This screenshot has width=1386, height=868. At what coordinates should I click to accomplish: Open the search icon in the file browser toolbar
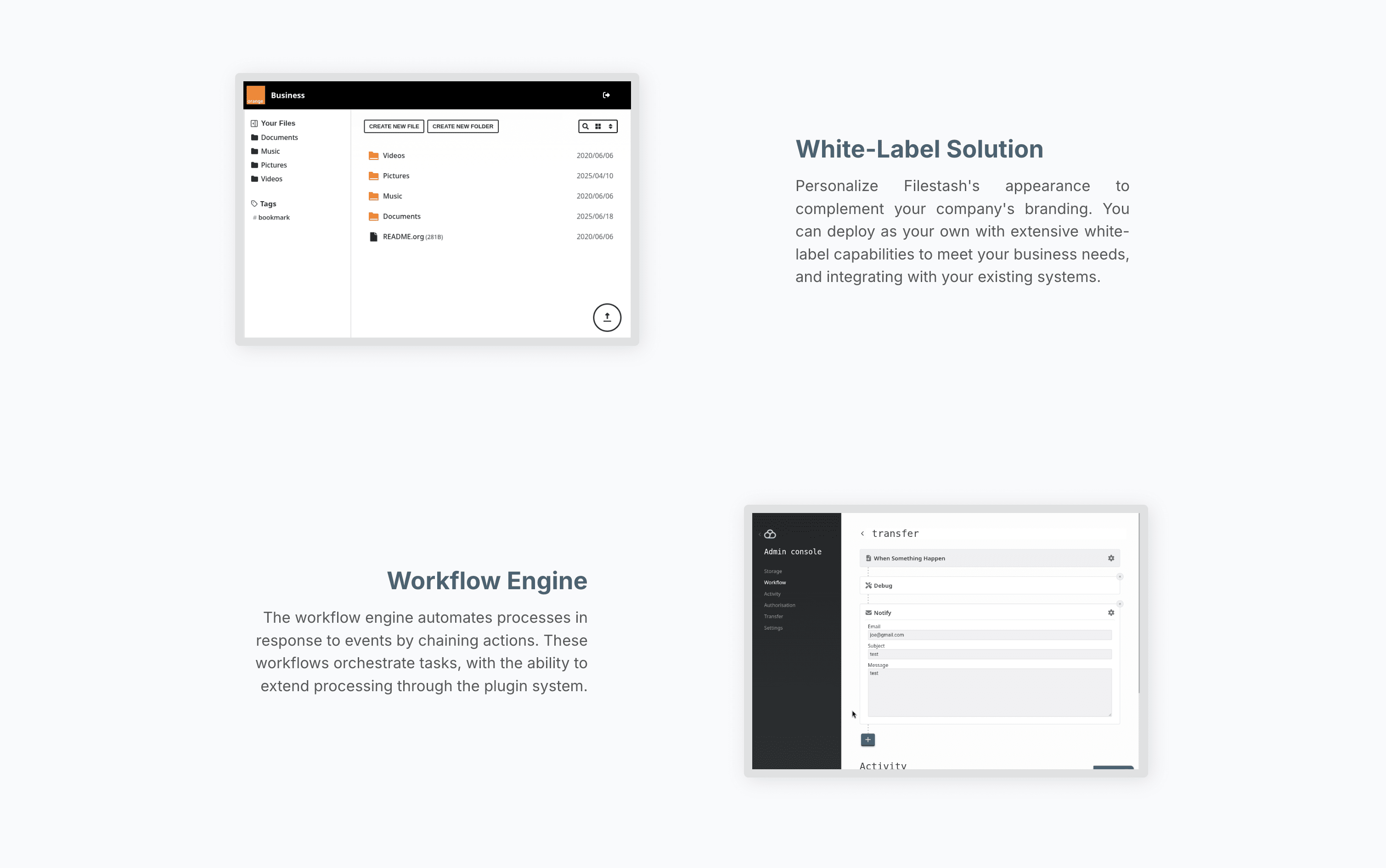coord(586,126)
